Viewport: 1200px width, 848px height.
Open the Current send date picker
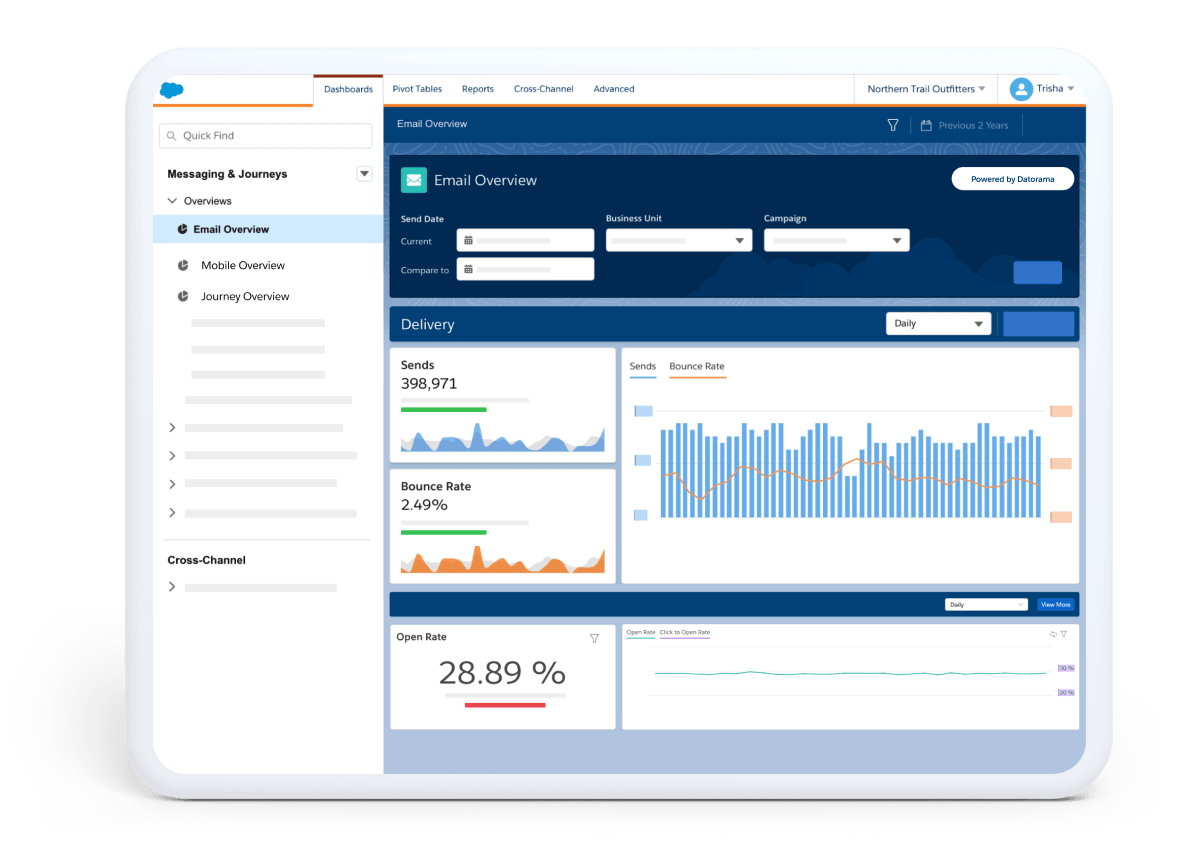525,240
